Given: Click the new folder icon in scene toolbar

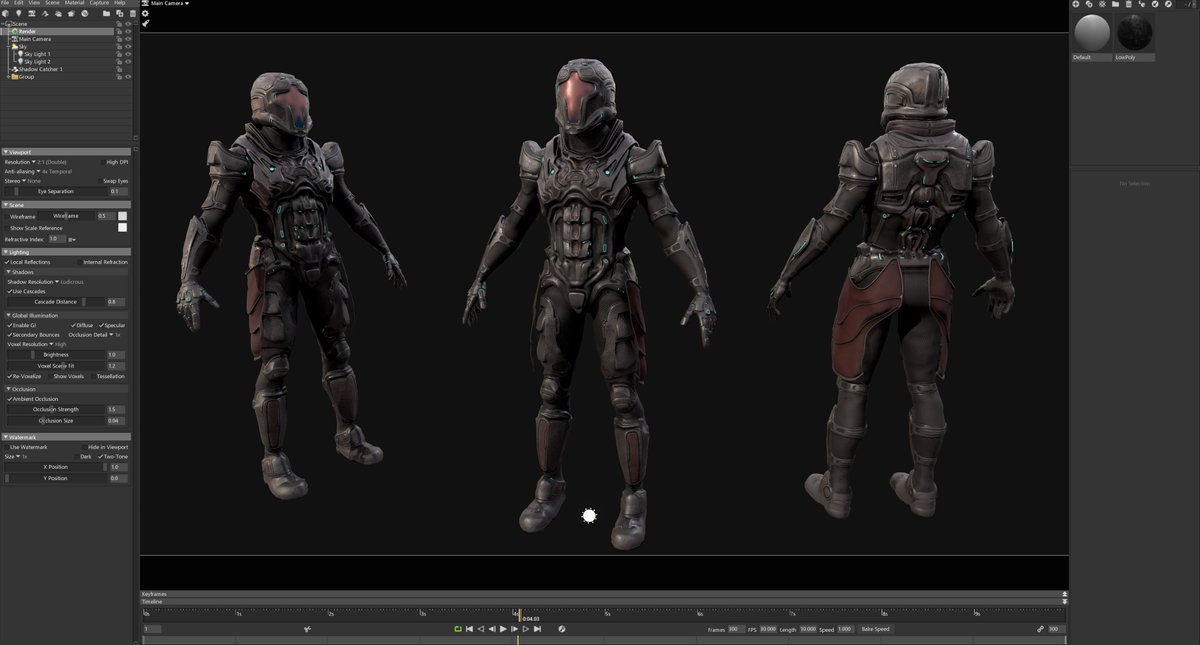Looking at the screenshot, I should click(108, 13).
